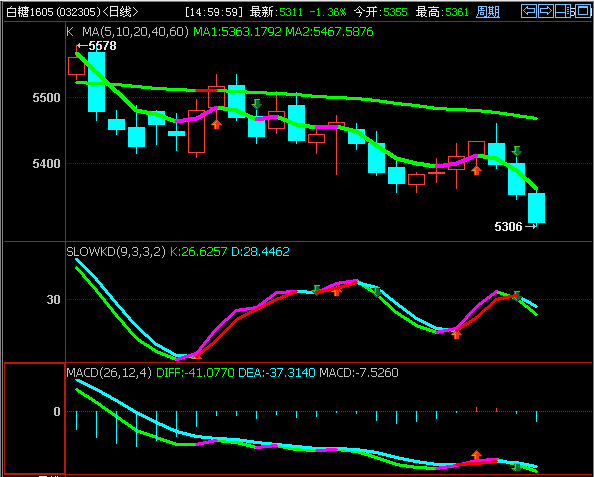Click the 最新:5311 latest price text
The image size is (594, 477).
point(276,12)
